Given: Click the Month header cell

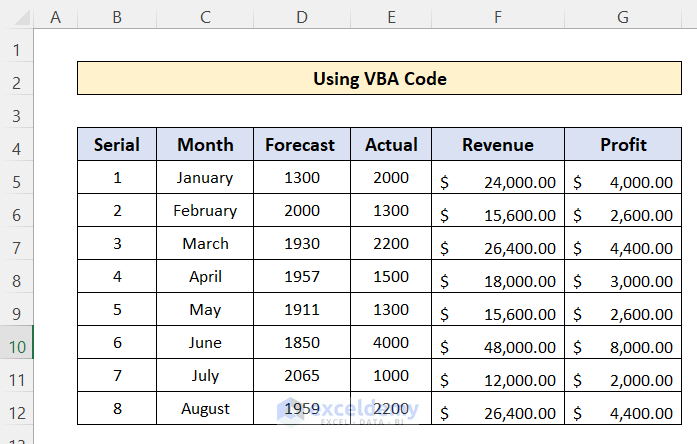Looking at the screenshot, I should pyautogui.click(x=205, y=145).
